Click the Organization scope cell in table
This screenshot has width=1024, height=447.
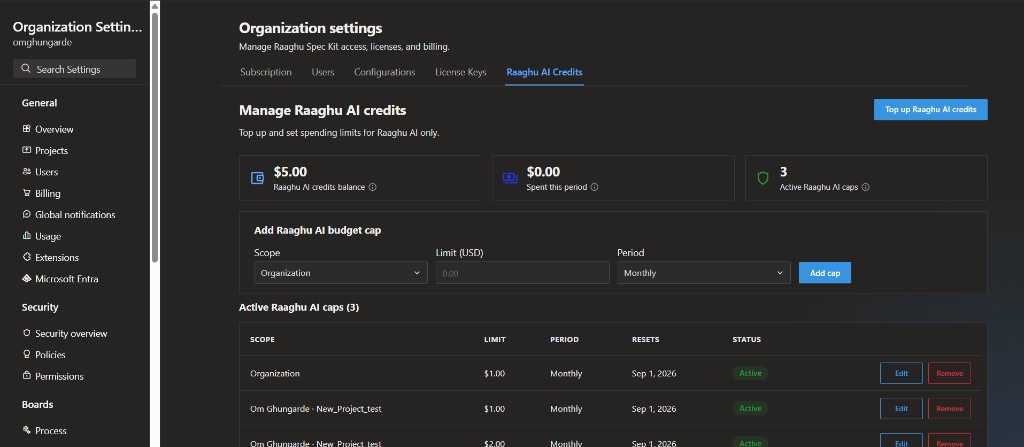tap(275, 373)
